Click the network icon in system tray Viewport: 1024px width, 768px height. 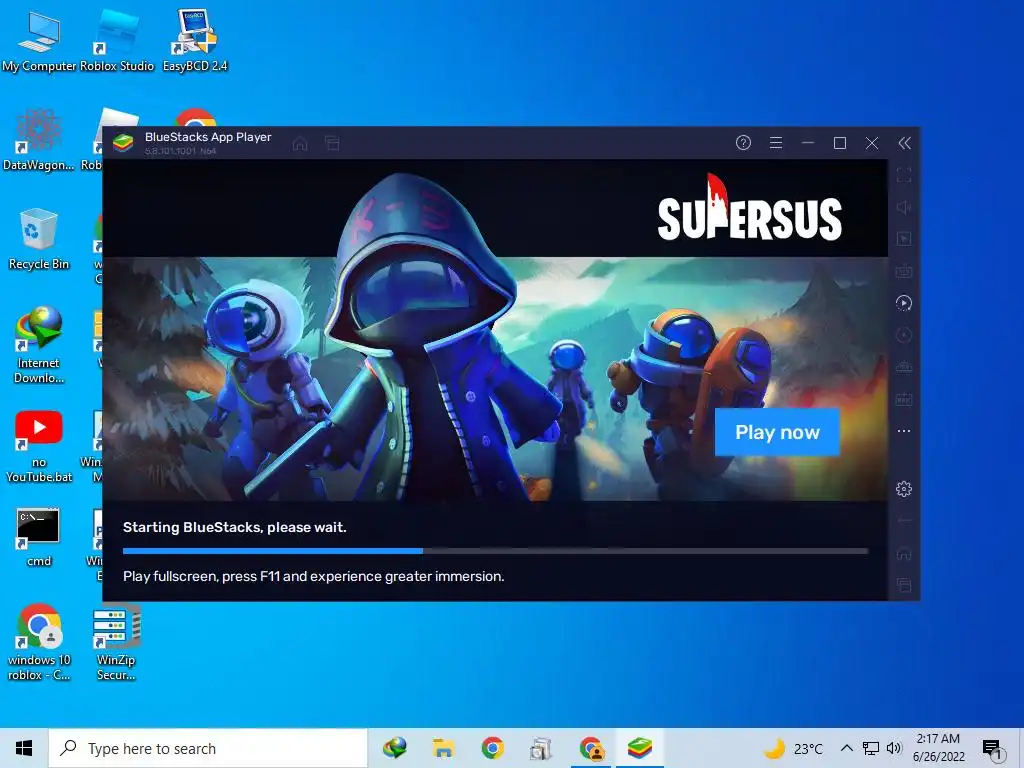click(871, 748)
